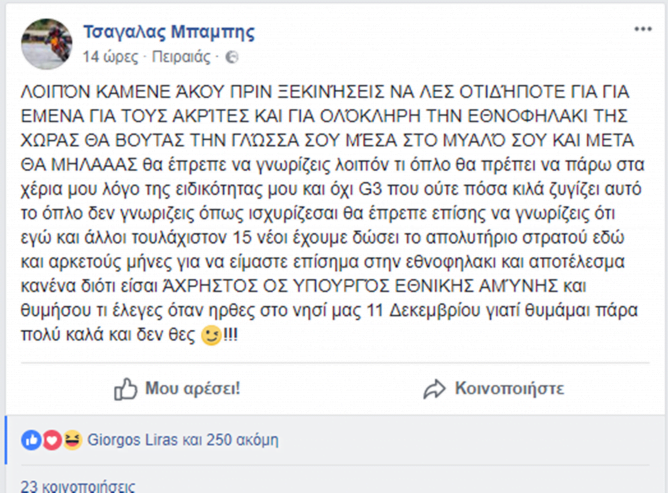Click the red heart Love reaction
The height and width of the screenshot is (493, 668).
click(x=51, y=439)
